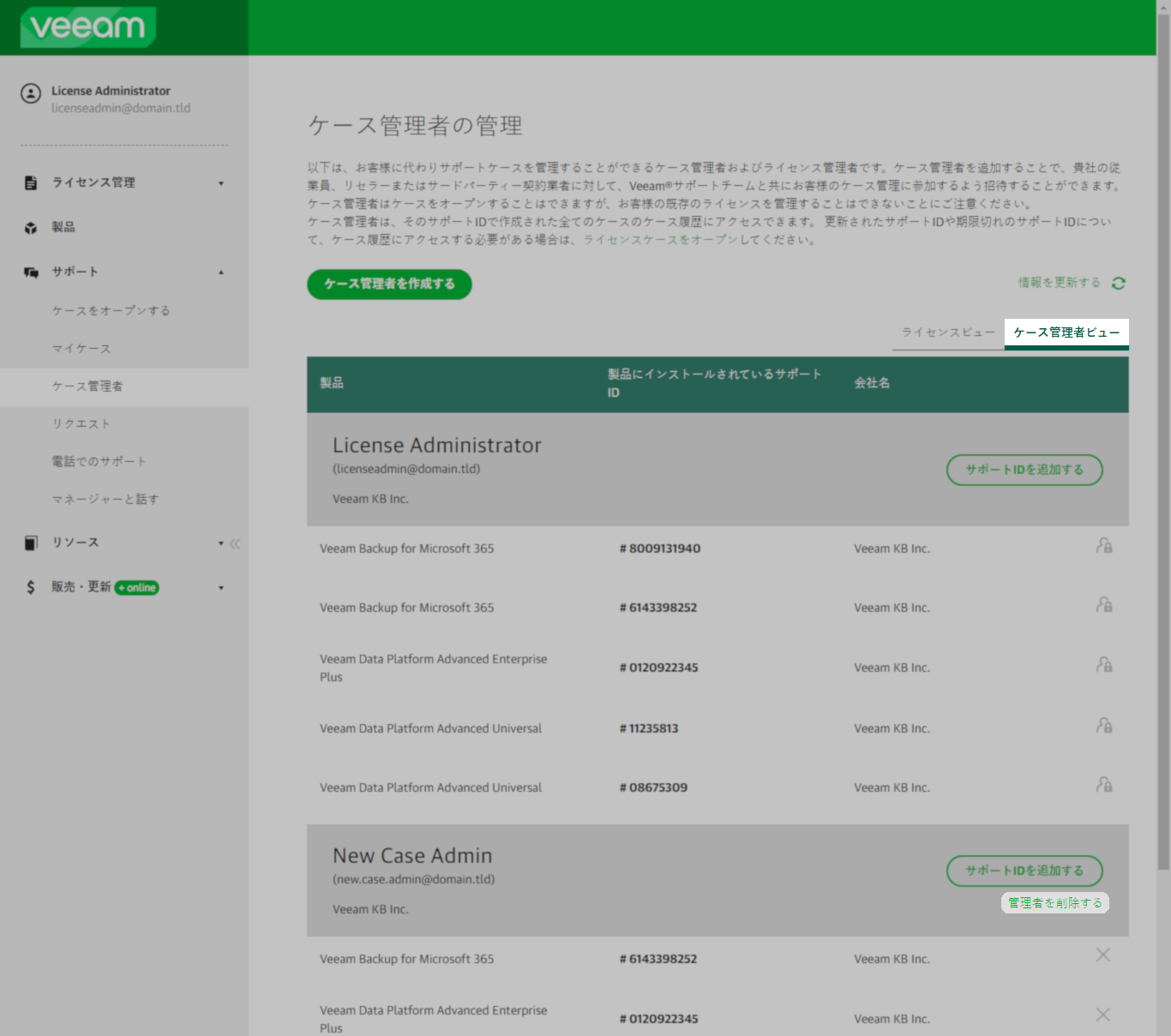Remove ID 6143398252 from New Case Admin
The width and height of the screenshot is (1171, 1036).
click(1103, 955)
